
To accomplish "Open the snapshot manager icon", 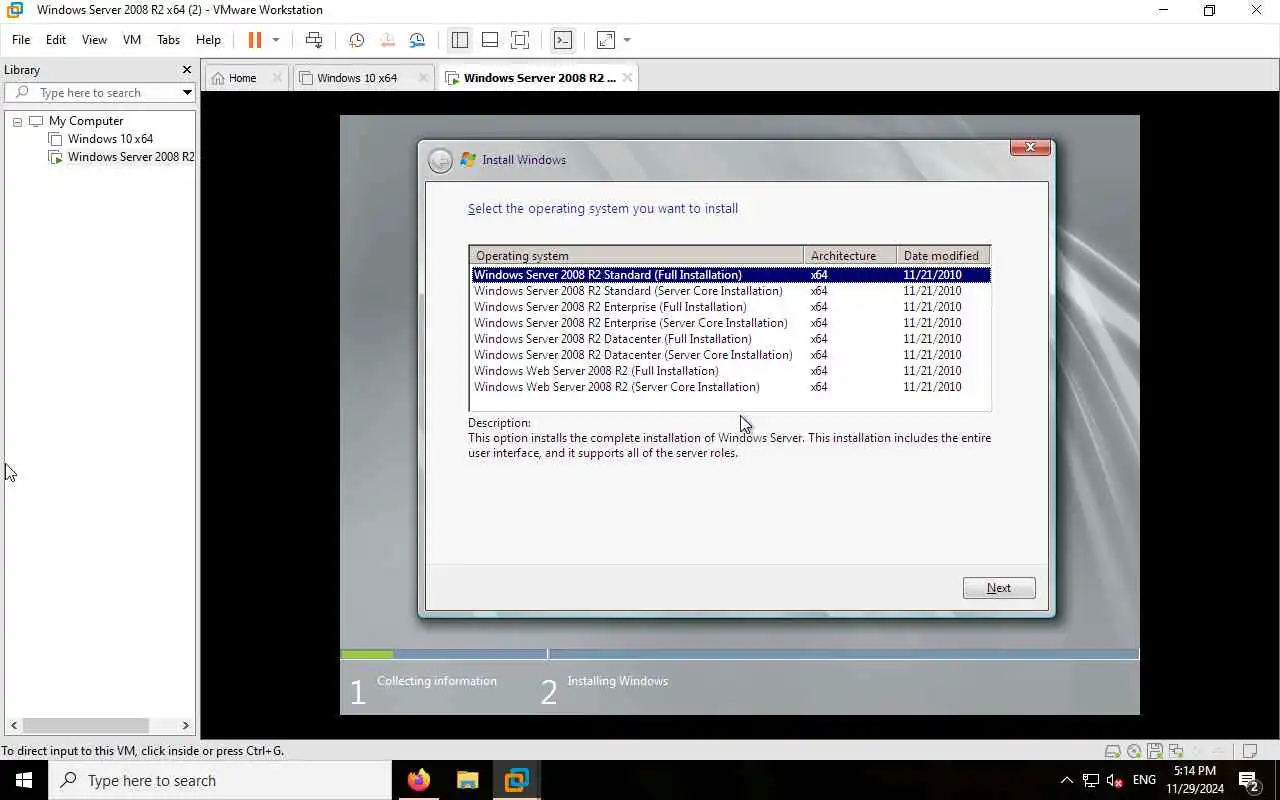I will pyautogui.click(x=417, y=40).
